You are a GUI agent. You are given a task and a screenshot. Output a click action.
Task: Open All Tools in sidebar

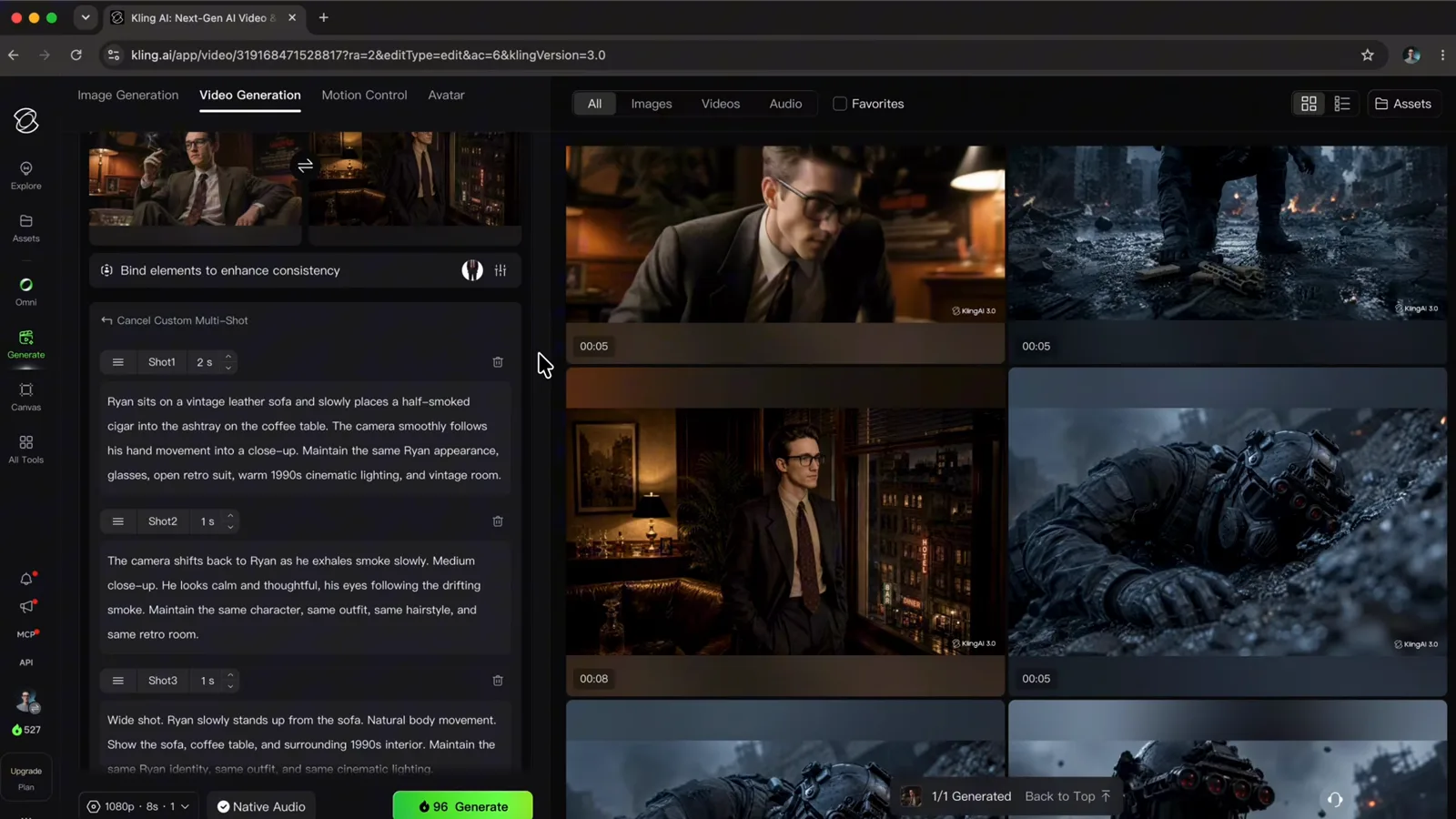25,450
